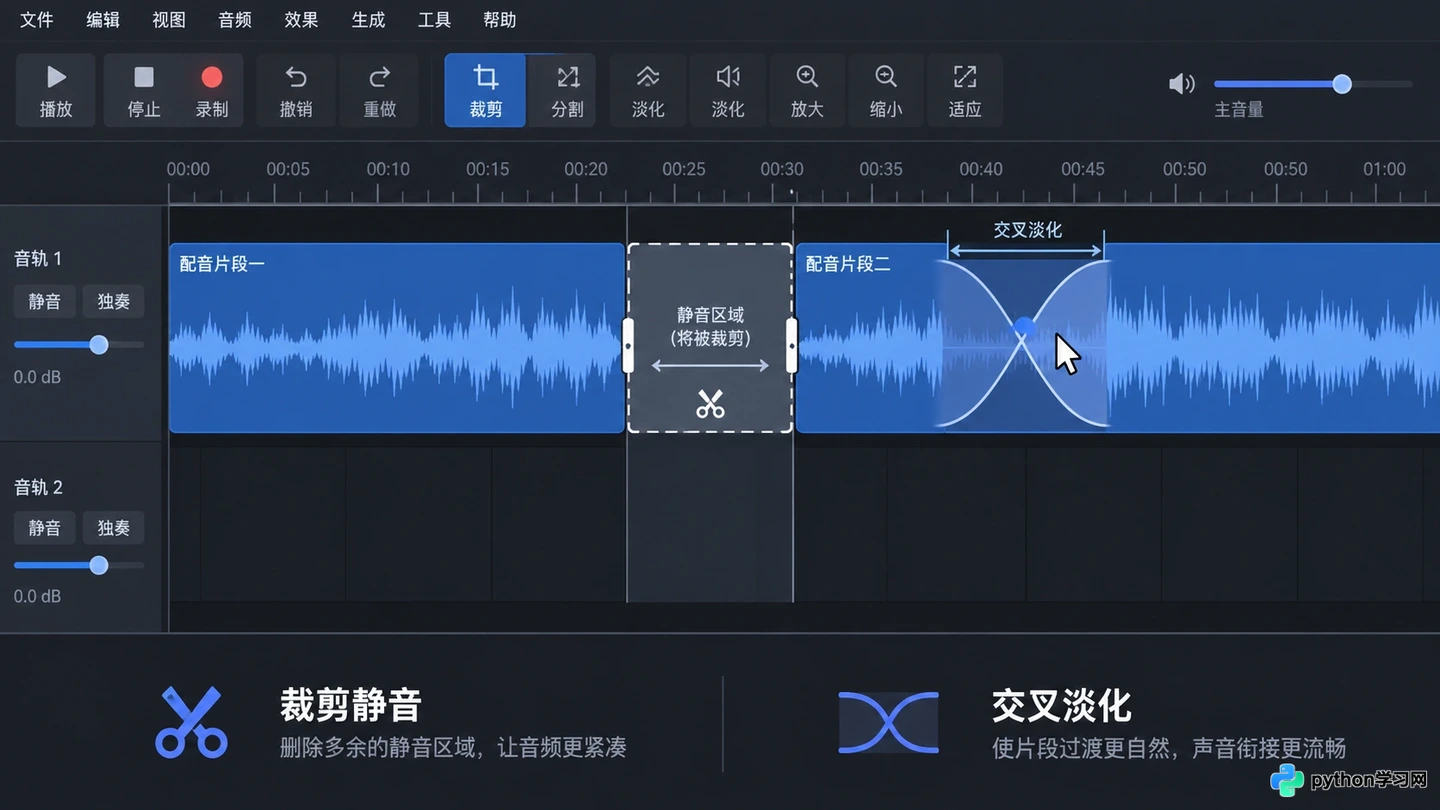Open the 视图 menu
1440x810 pixels.
(169, 20)
